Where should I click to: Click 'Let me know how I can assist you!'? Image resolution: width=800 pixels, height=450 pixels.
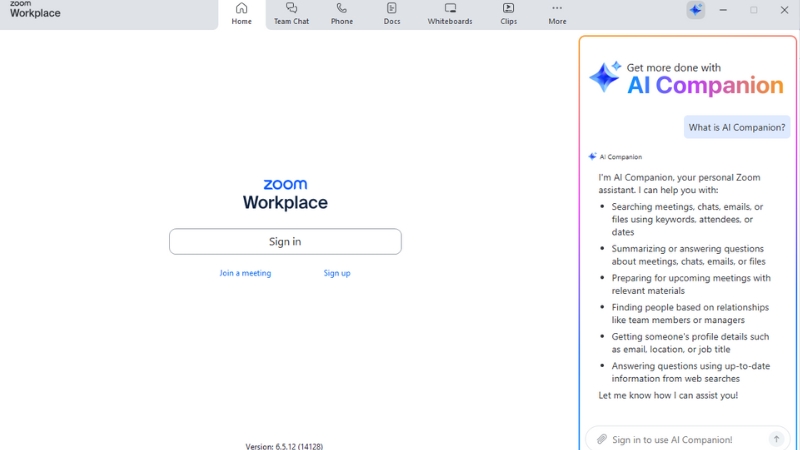[668, 395]
